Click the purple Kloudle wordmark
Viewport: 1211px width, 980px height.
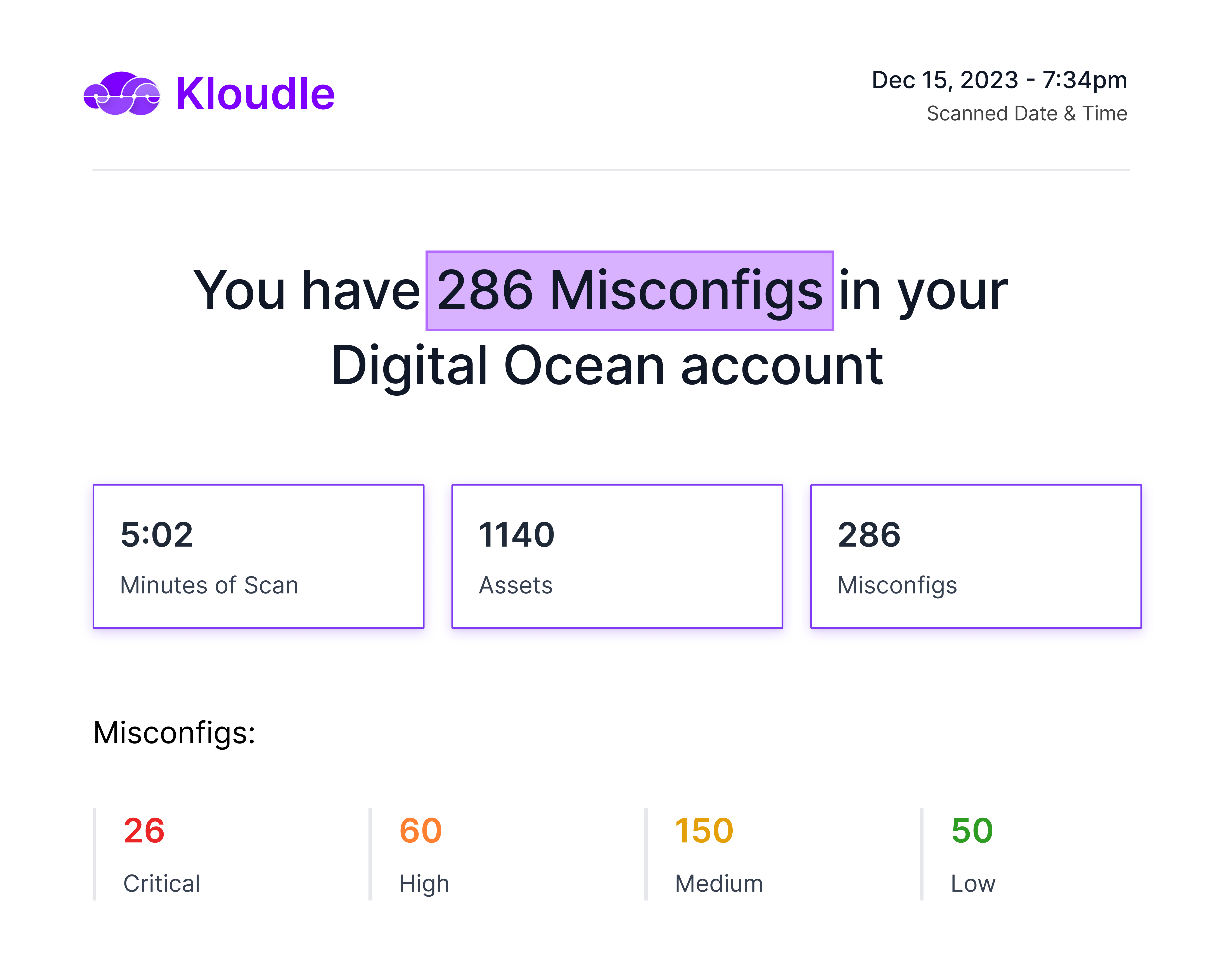(x=255, y=94)
